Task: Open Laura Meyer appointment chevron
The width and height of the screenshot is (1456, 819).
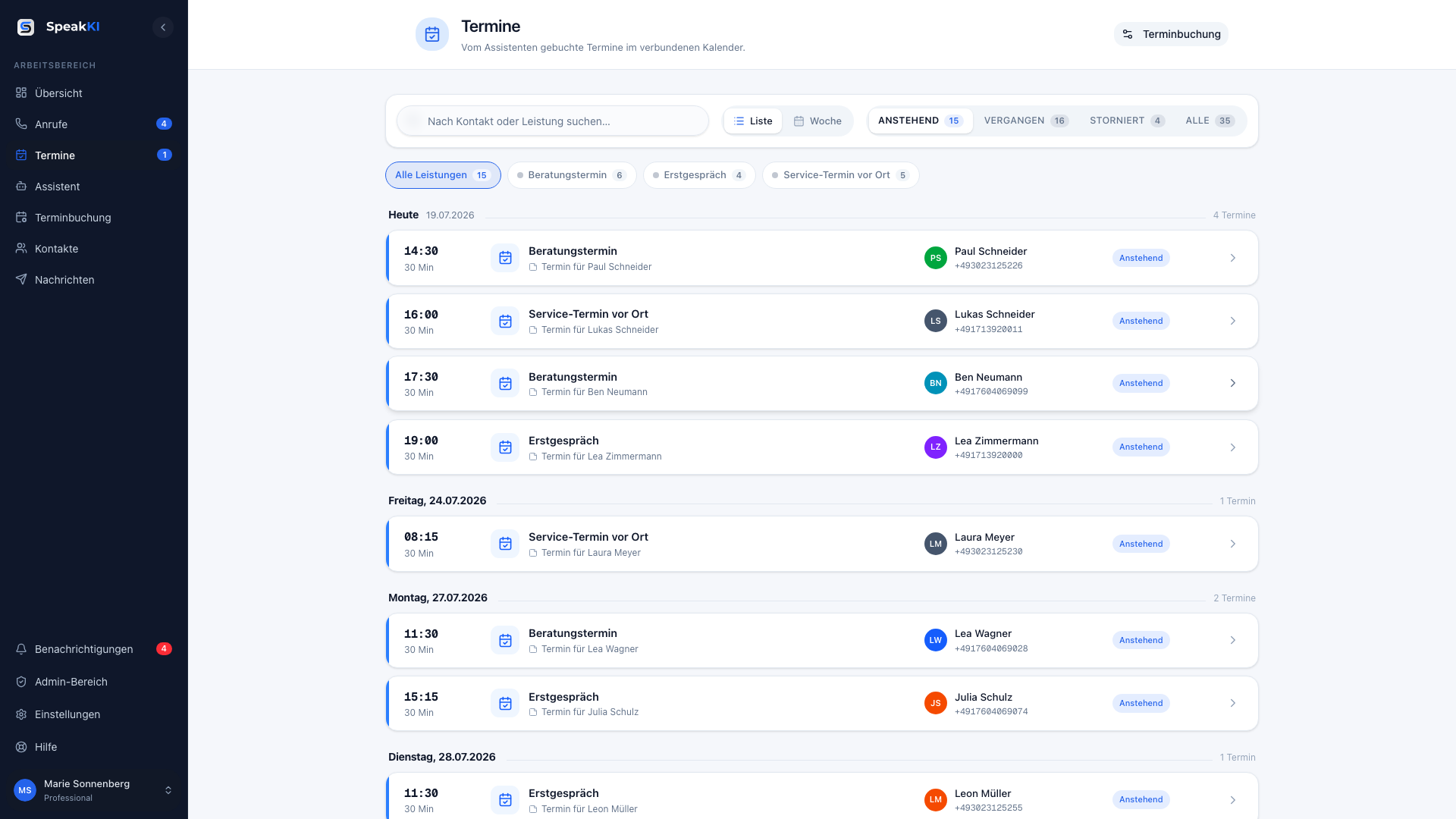Action: 1233,544
